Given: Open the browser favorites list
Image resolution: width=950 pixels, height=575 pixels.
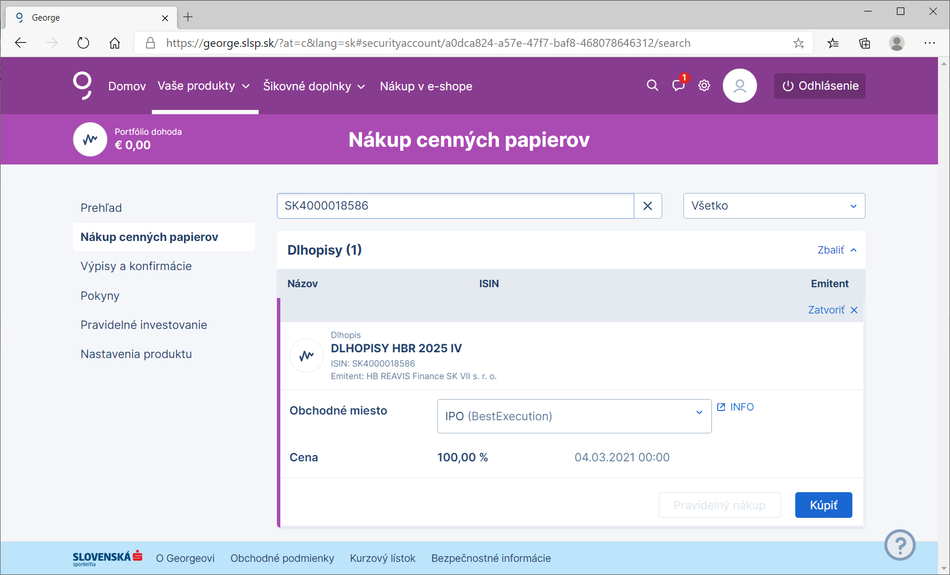Looking at the screenshot, I should pos(833,43).
